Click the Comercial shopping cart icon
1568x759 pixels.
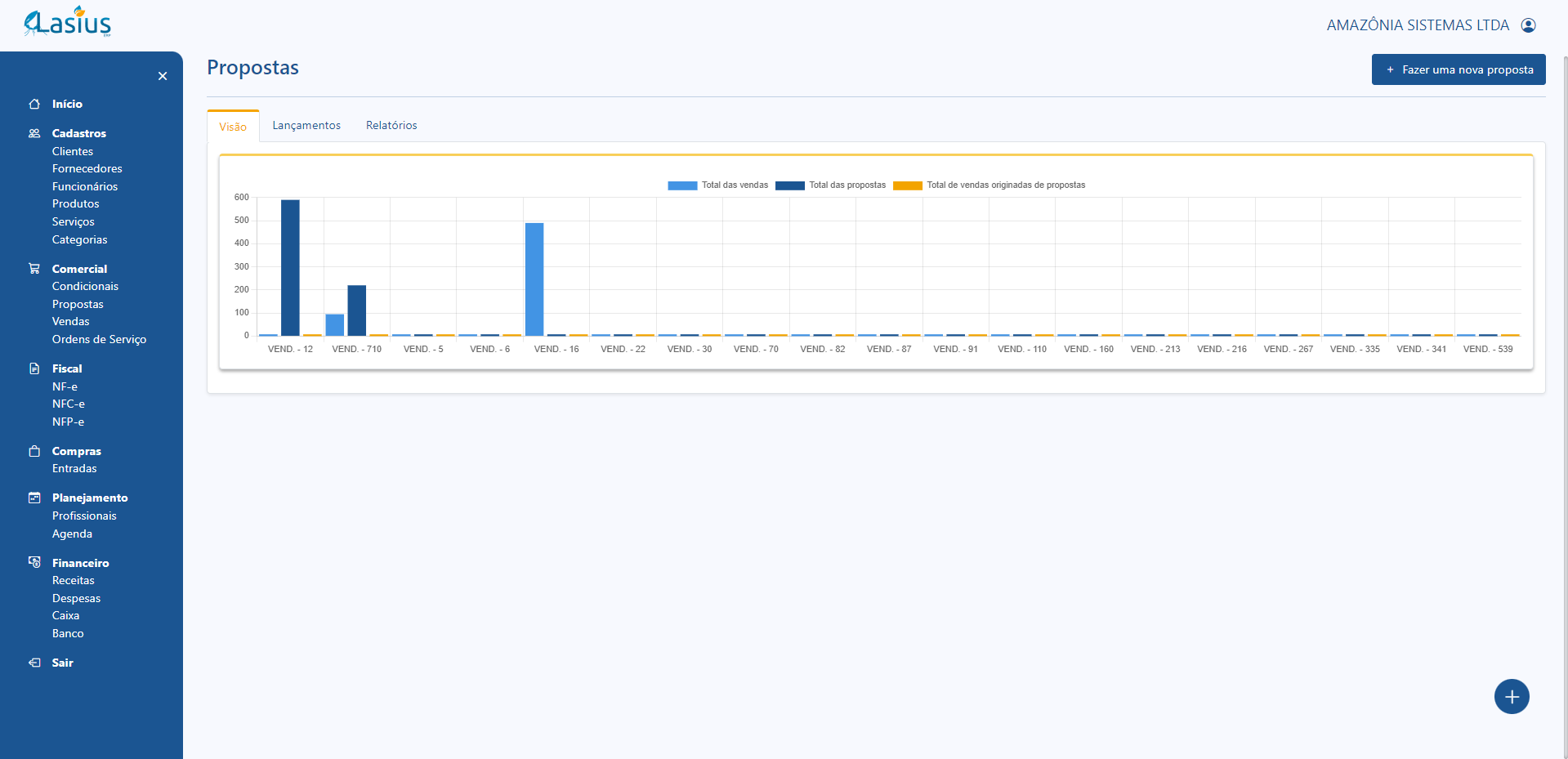pyautogui.click(x=34, y=269)
